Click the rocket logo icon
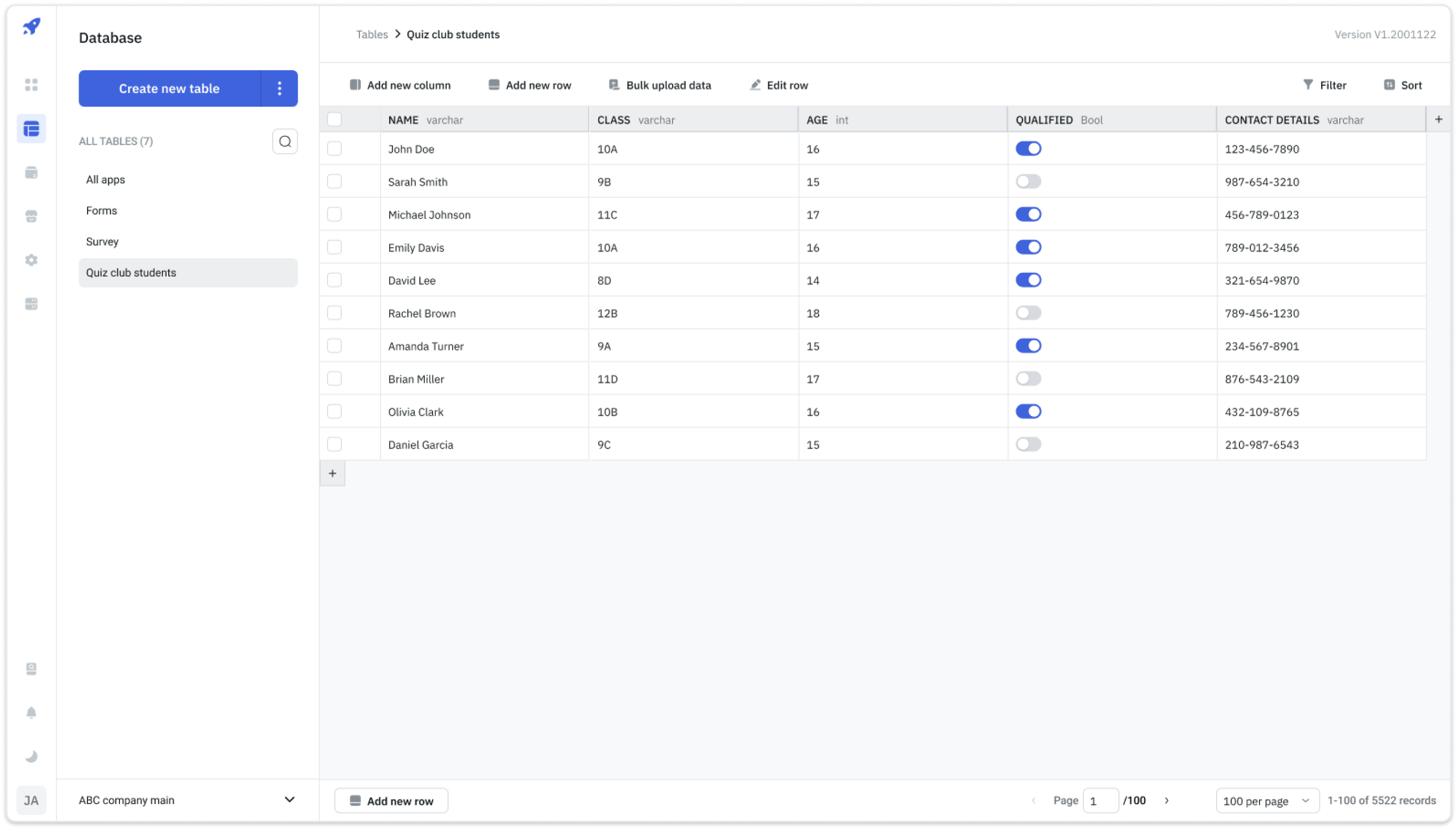 [31, 26]
